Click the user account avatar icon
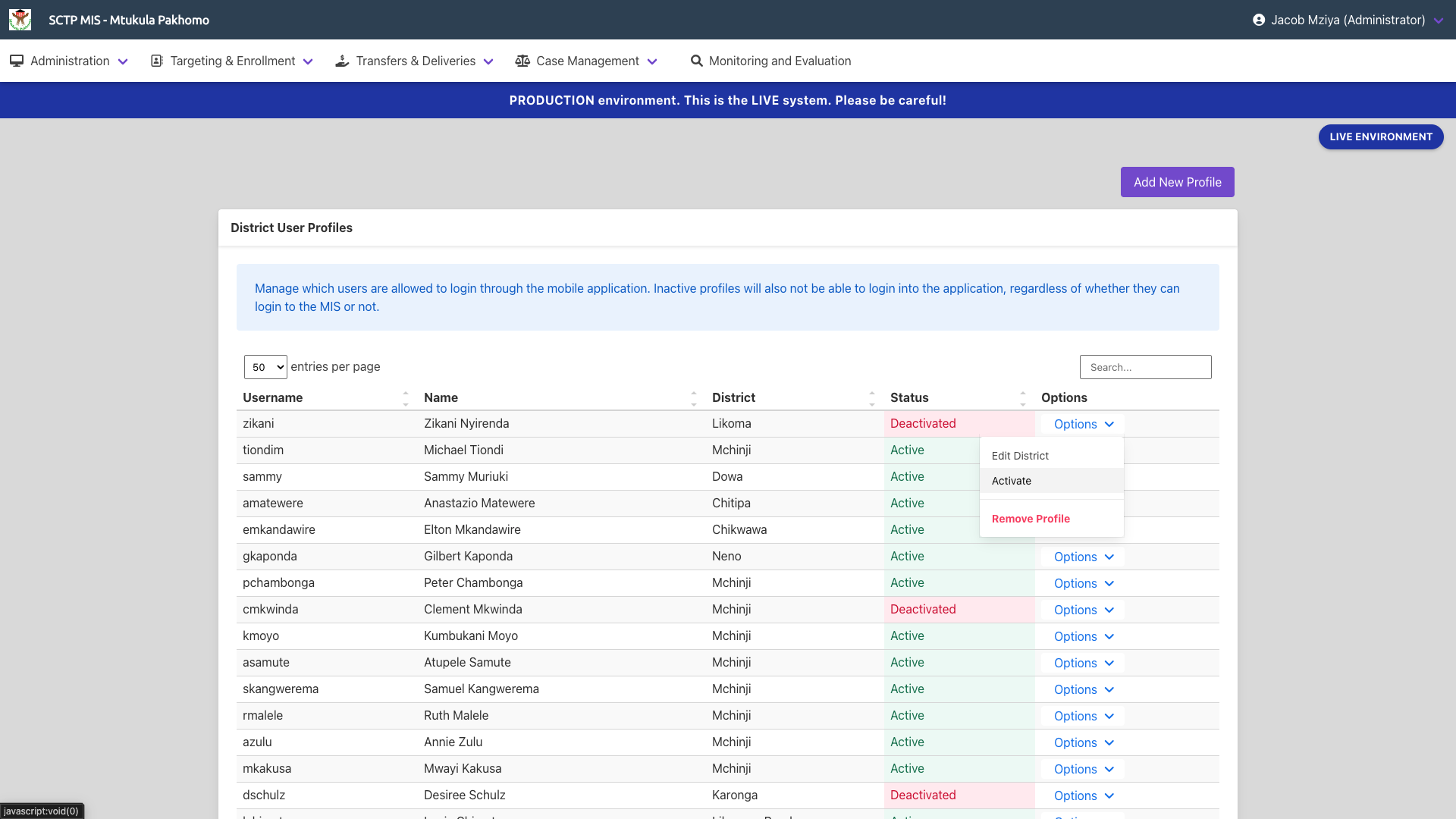Screen dimensions: 1456x819 [x=1260, y=20]
